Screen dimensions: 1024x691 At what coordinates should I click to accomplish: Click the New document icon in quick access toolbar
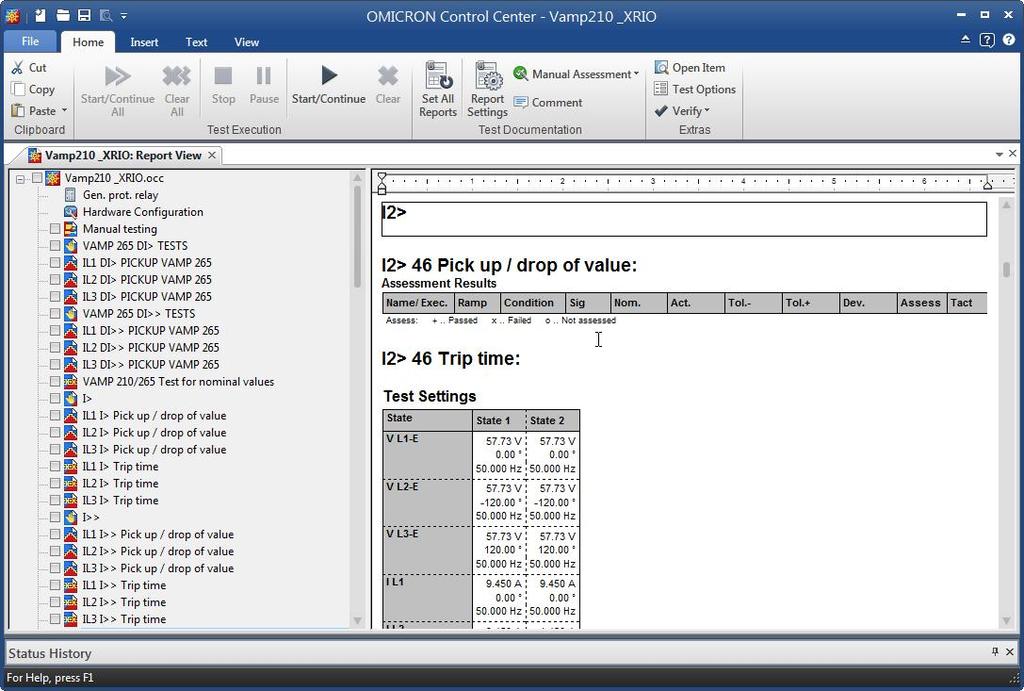40,15
